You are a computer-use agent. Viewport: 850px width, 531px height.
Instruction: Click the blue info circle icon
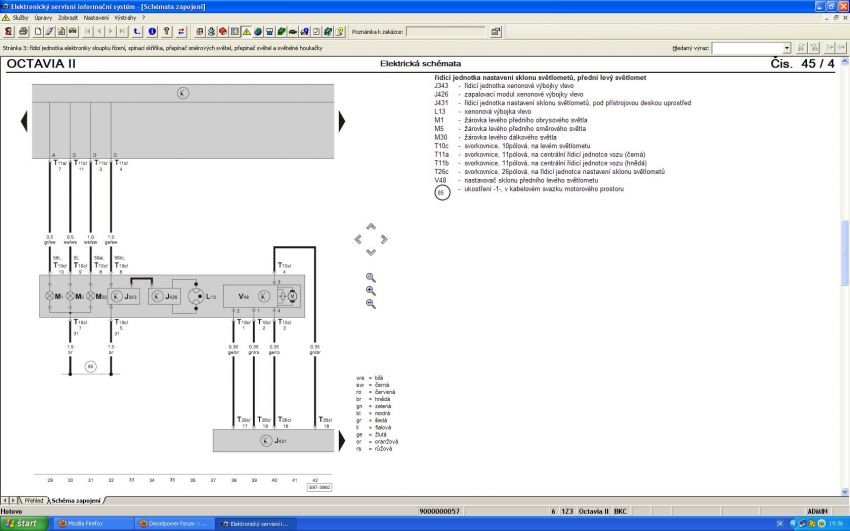pos(152,31)
